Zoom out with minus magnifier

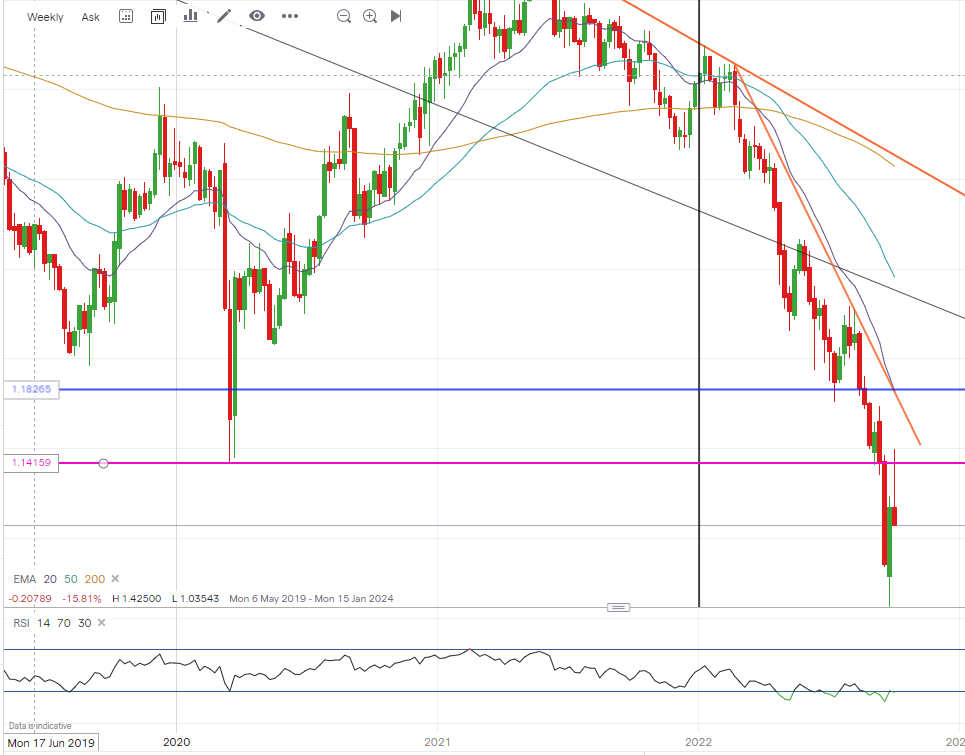344,17
